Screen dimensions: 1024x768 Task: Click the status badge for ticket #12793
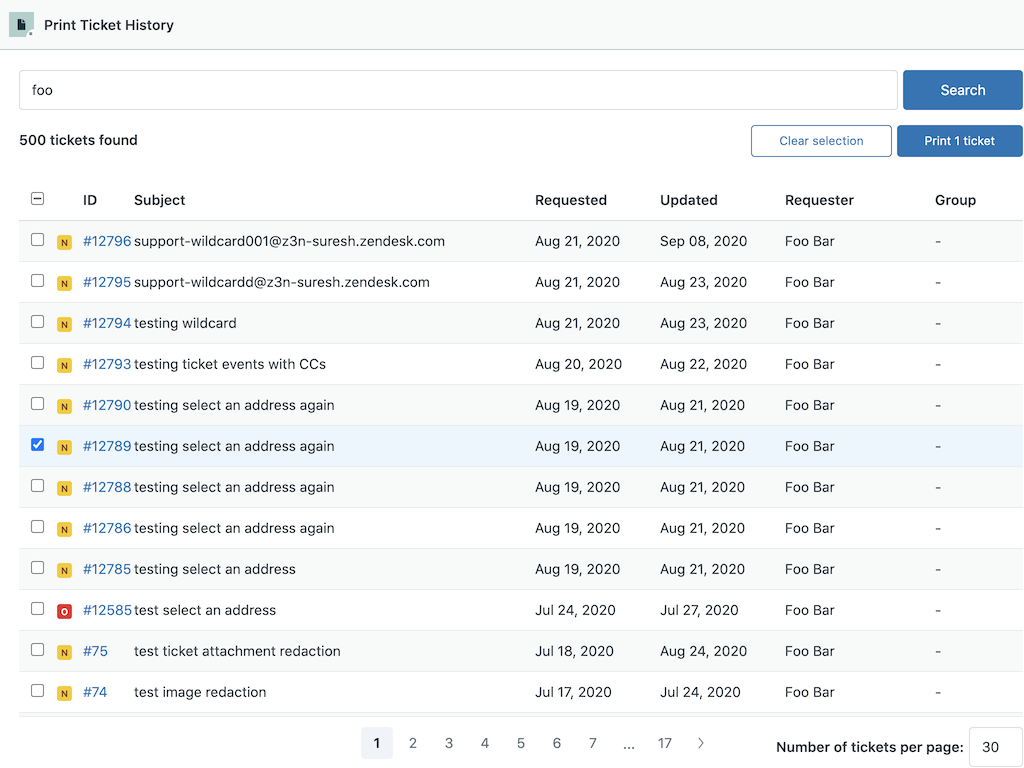tap(64, 365)
